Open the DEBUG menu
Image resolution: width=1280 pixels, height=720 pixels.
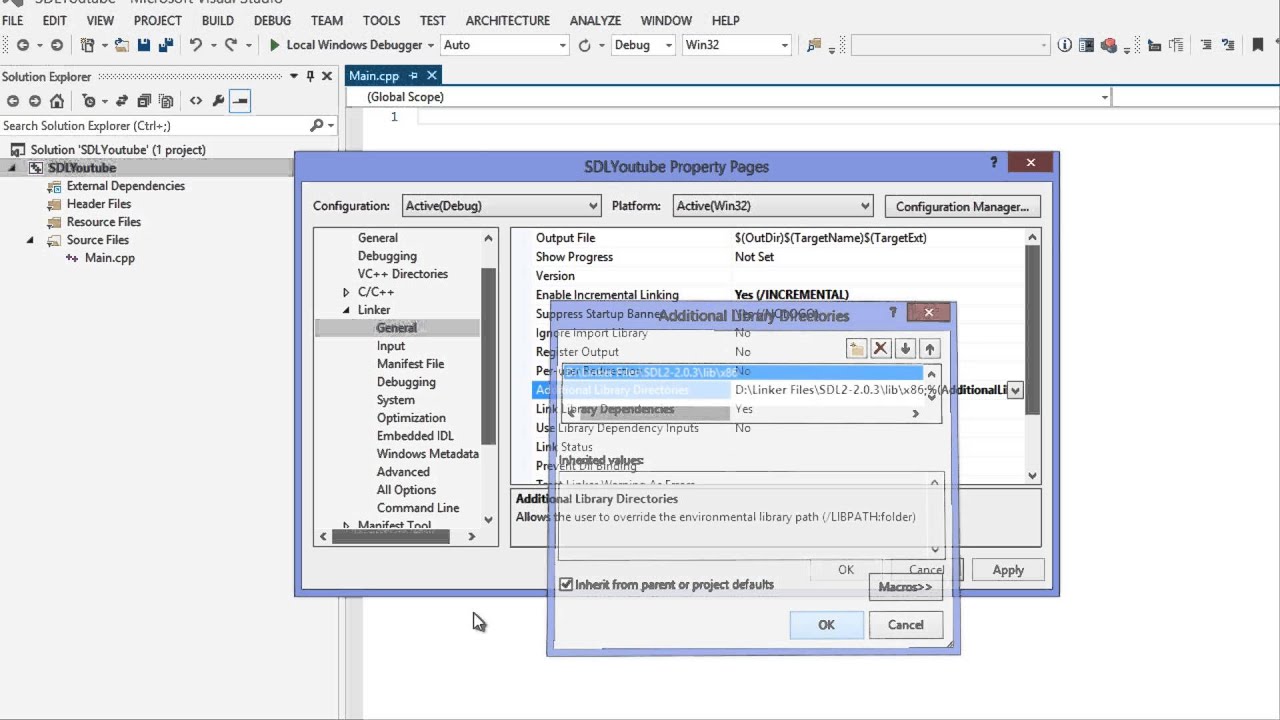[x=271, y=20]
